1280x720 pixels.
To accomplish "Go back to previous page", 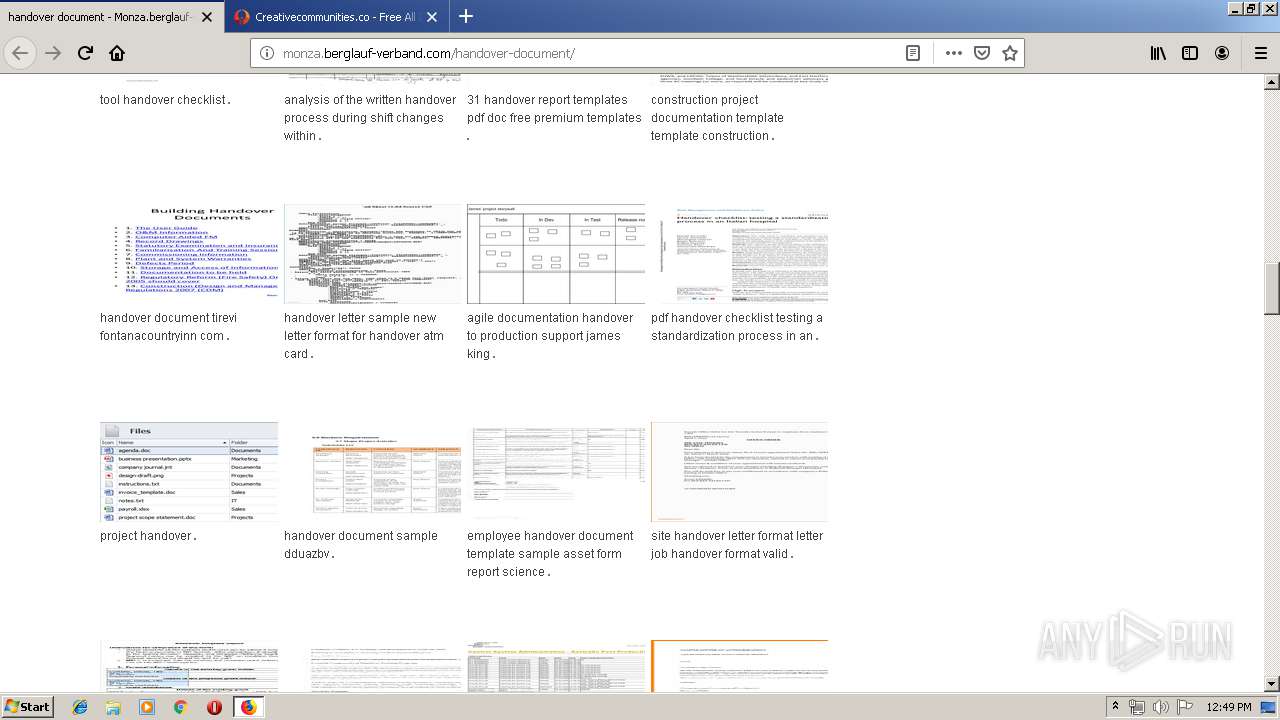I will pos(20,53).
